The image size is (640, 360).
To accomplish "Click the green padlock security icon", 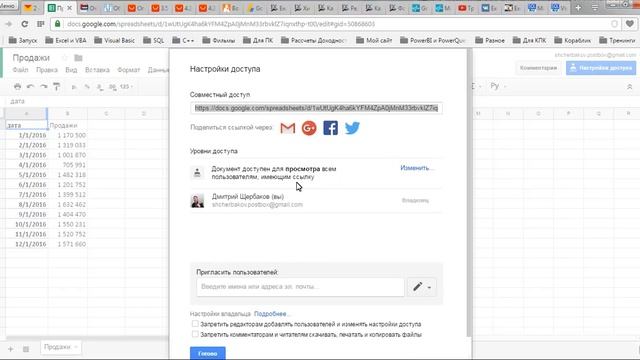I will click(x=58, y=24).
